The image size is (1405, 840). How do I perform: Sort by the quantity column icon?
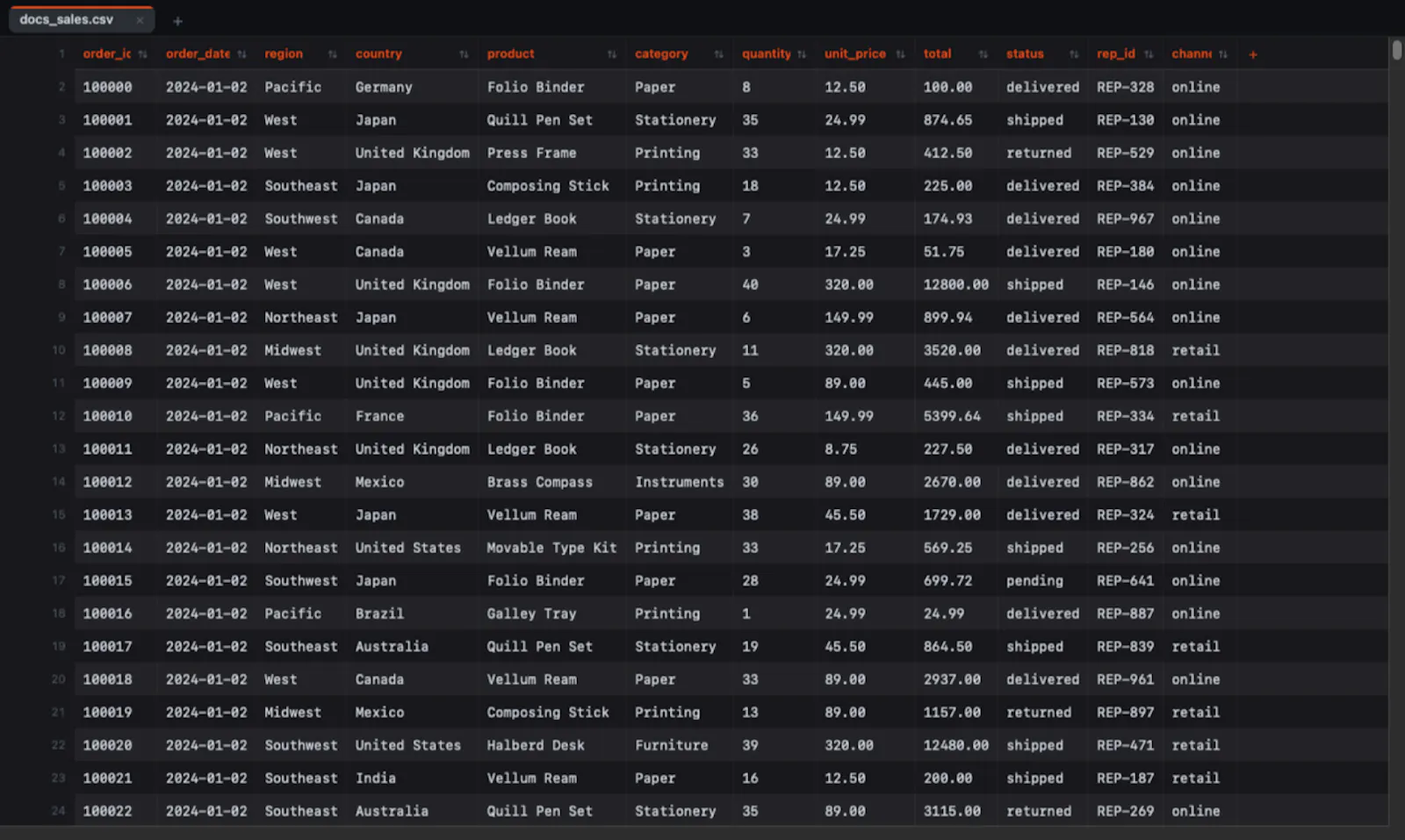pyautogui.click(x=801, y=54)
